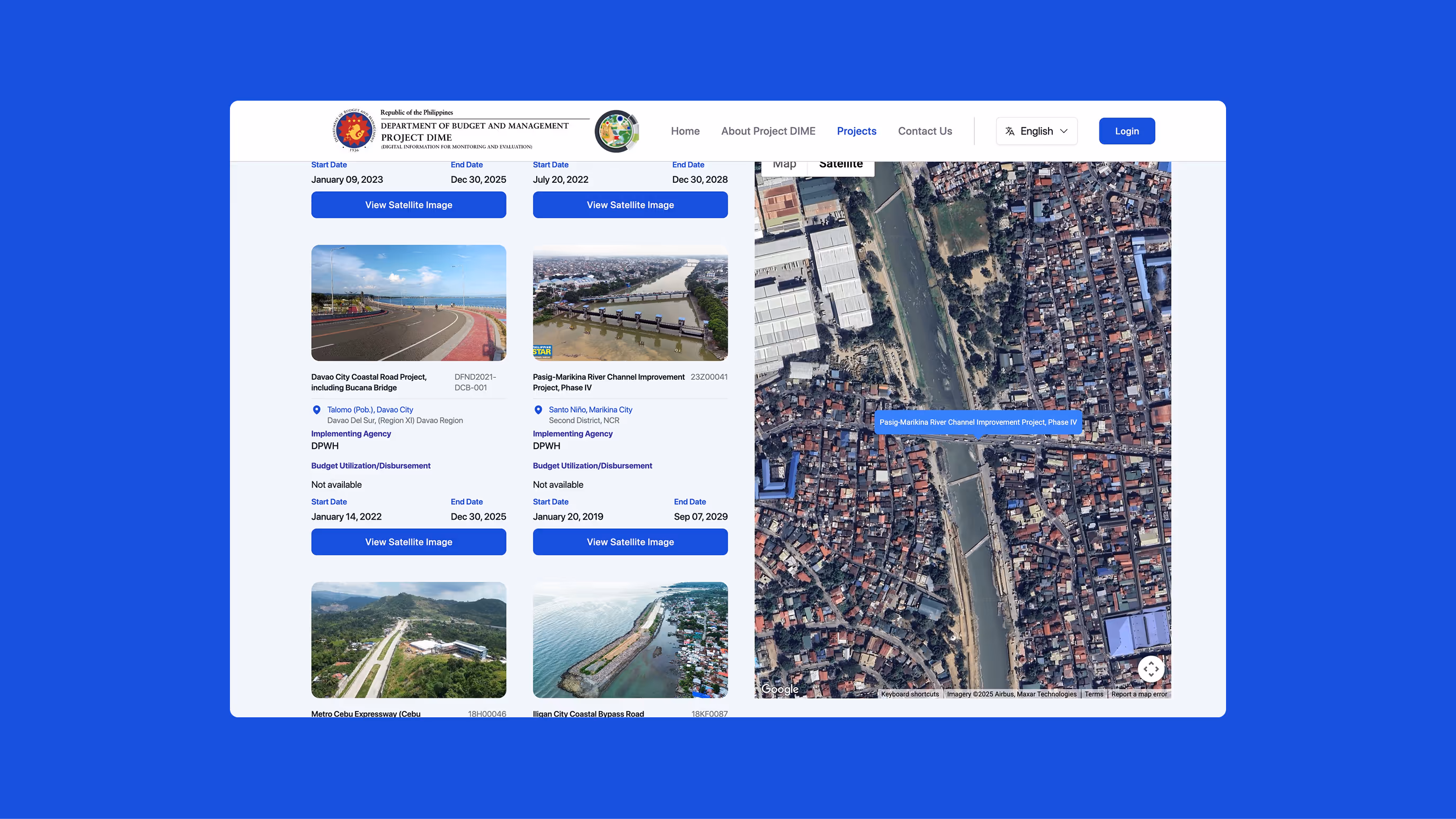Click the Davao City Coastal Road project photo
The image size is (1456, 819).
coord(409,303)
